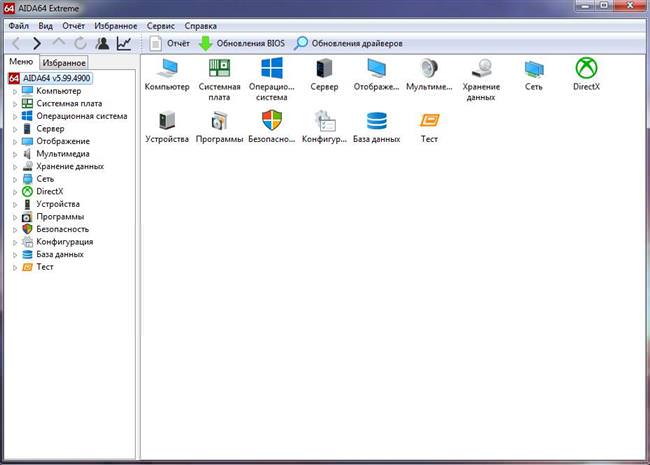Viewport: 650px width, 465px height.
Task: Open the База данных icon in main pane
Action: tap(376, 121)
